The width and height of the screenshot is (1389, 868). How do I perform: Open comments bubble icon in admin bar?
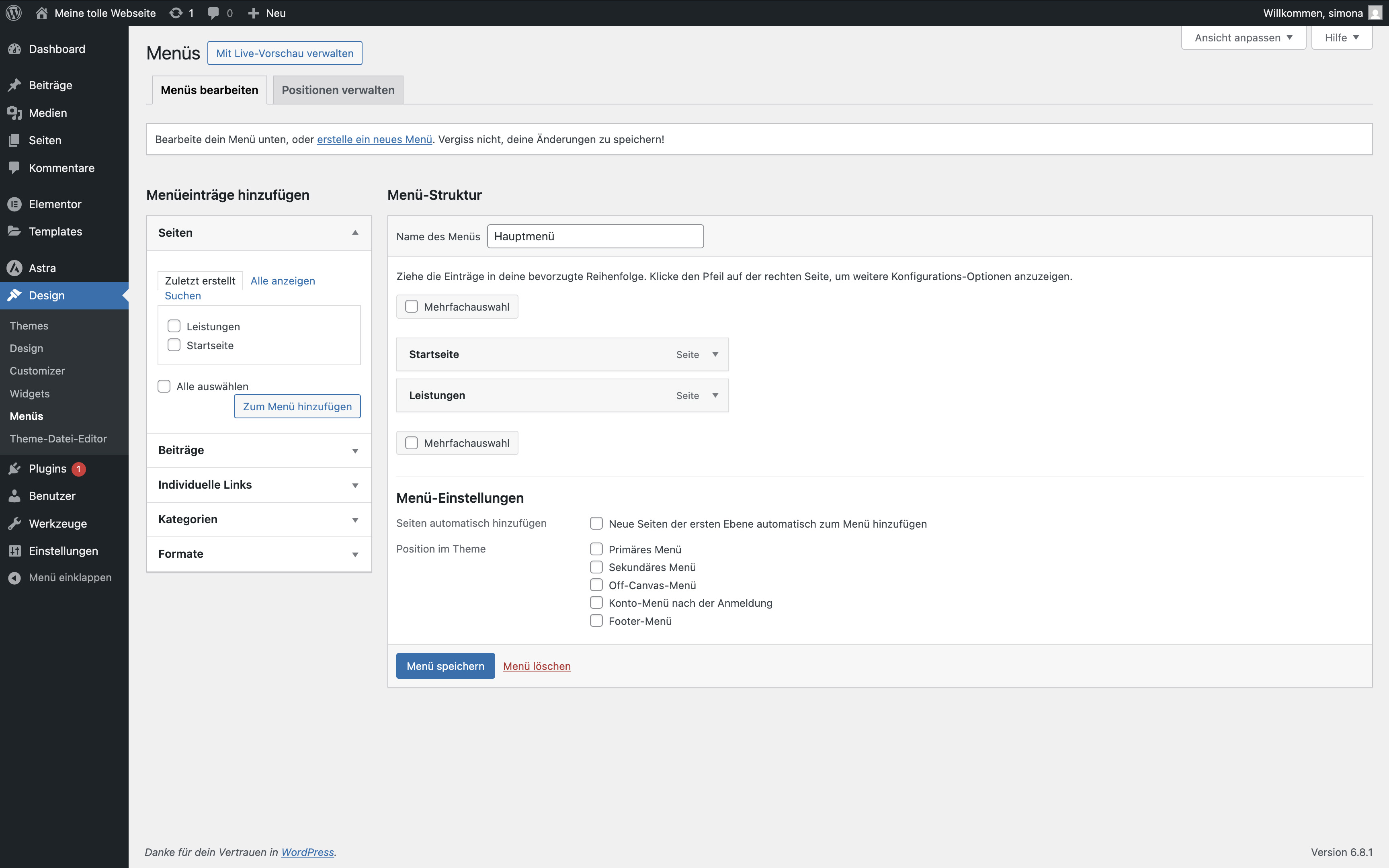coord(213,12)
